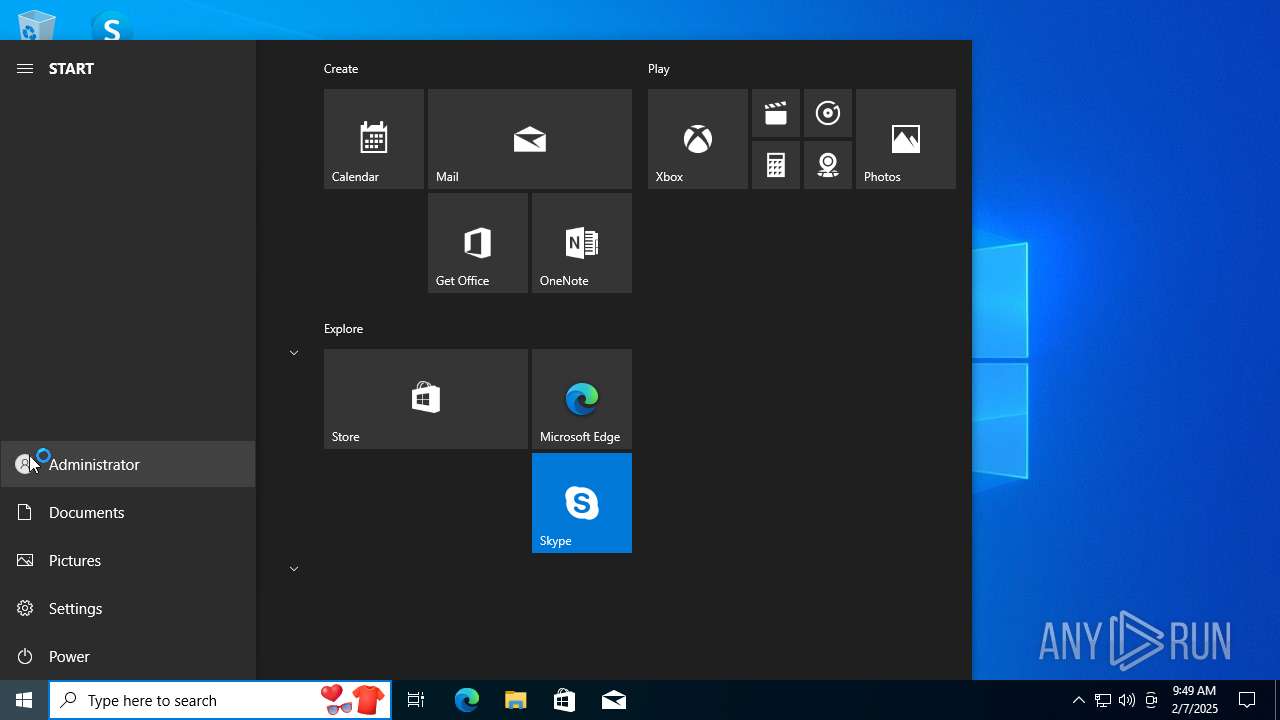The width and height of the screenshot is (1280, 720).
Task: Open the Action Center notifications icon
Action: pos(1247,700)
